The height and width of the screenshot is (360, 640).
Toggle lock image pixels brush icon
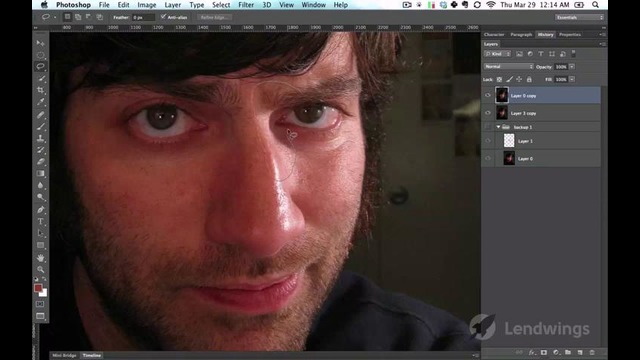pos(509,80)
